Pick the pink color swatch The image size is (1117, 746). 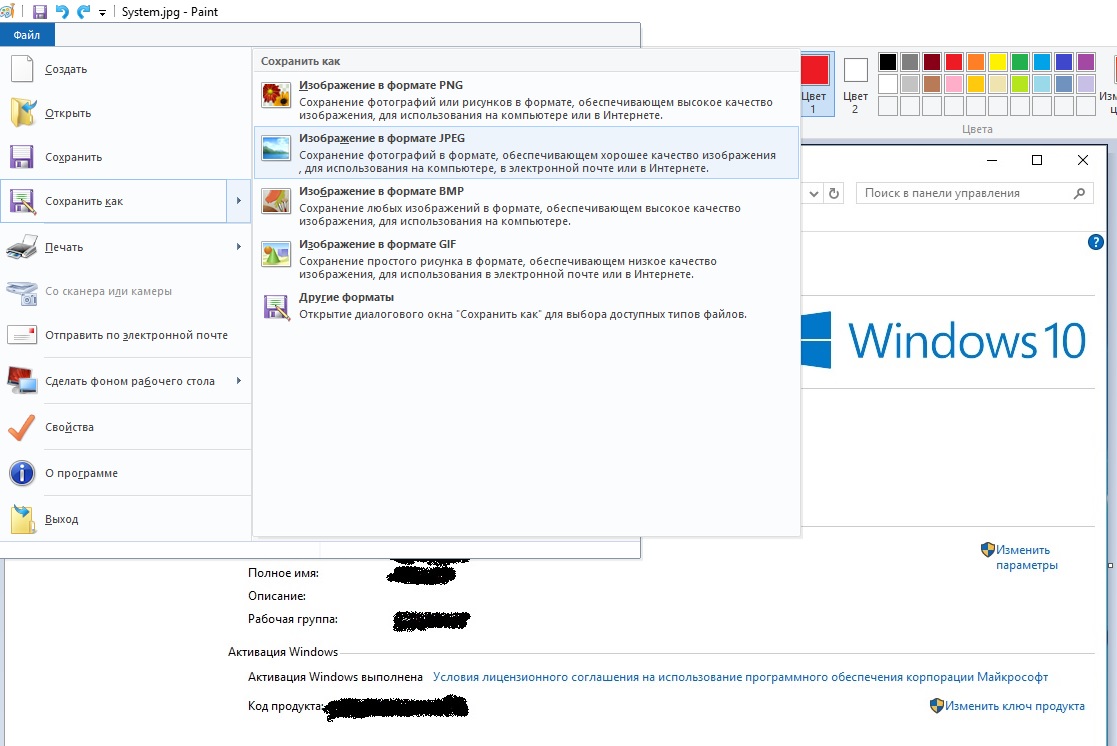[954, 84]
